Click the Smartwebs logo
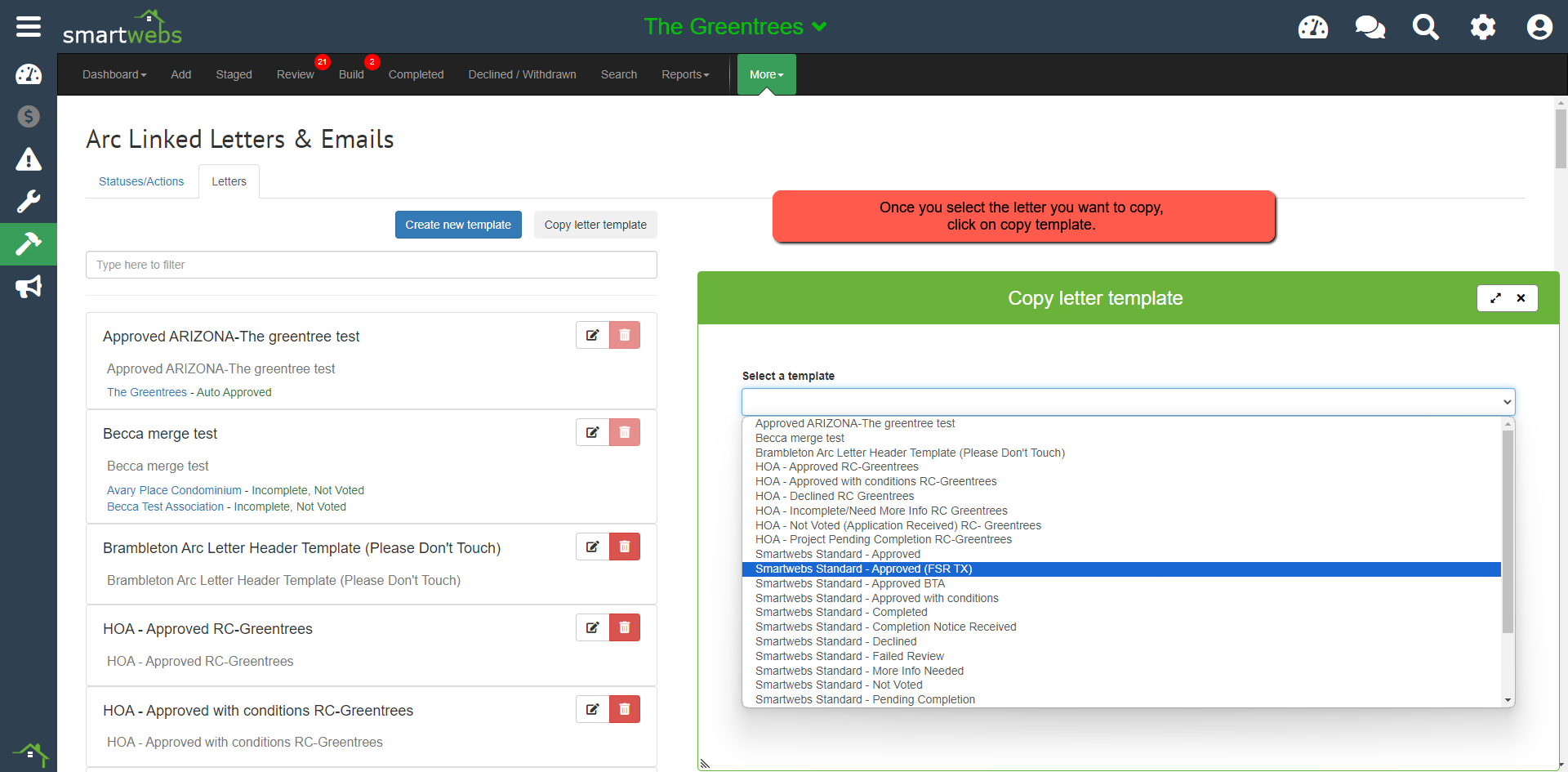This screenshot has width=1568, height=772. click(x=122, y=27)
